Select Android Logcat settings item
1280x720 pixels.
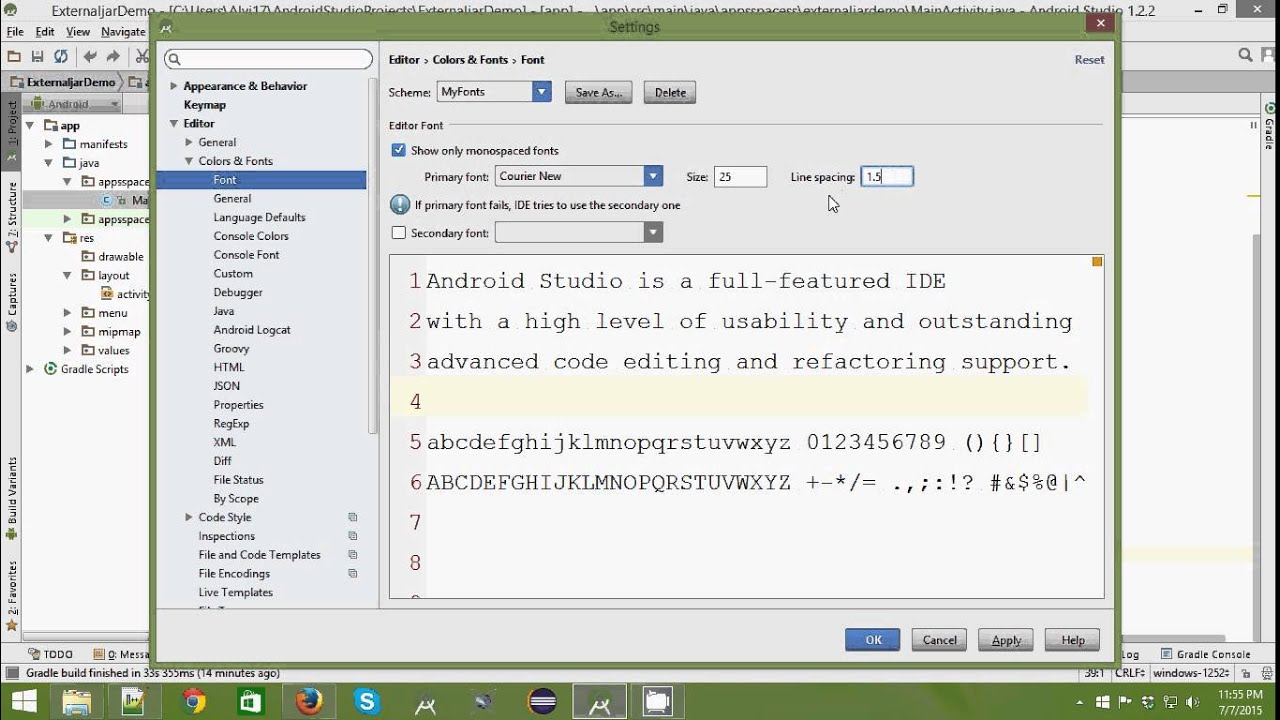252,330
